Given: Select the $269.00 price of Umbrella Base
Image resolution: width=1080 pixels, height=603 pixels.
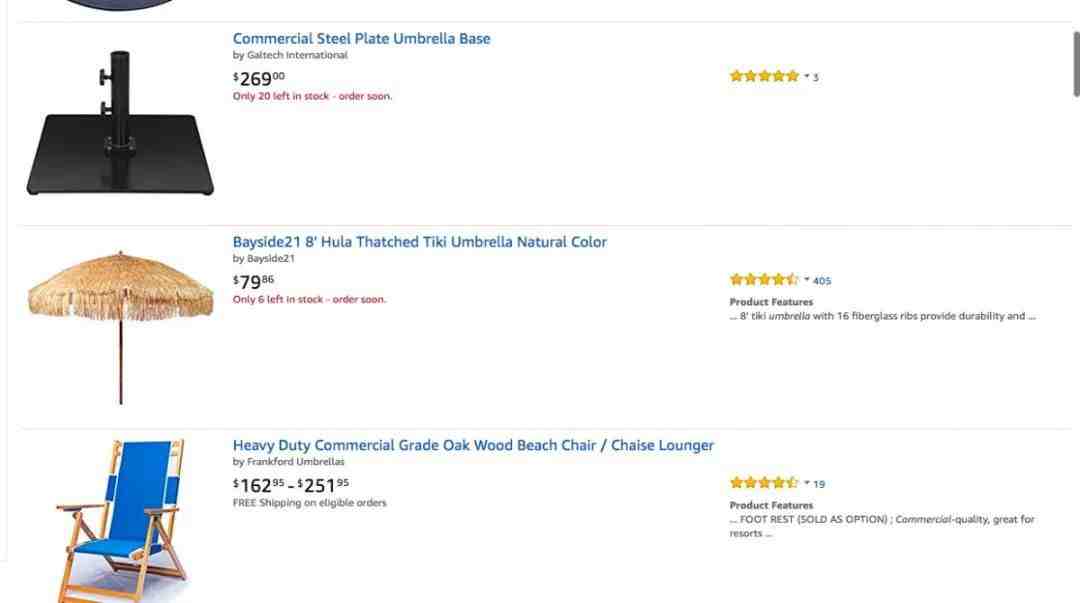Looking at the screenshot, I should 258,79.
